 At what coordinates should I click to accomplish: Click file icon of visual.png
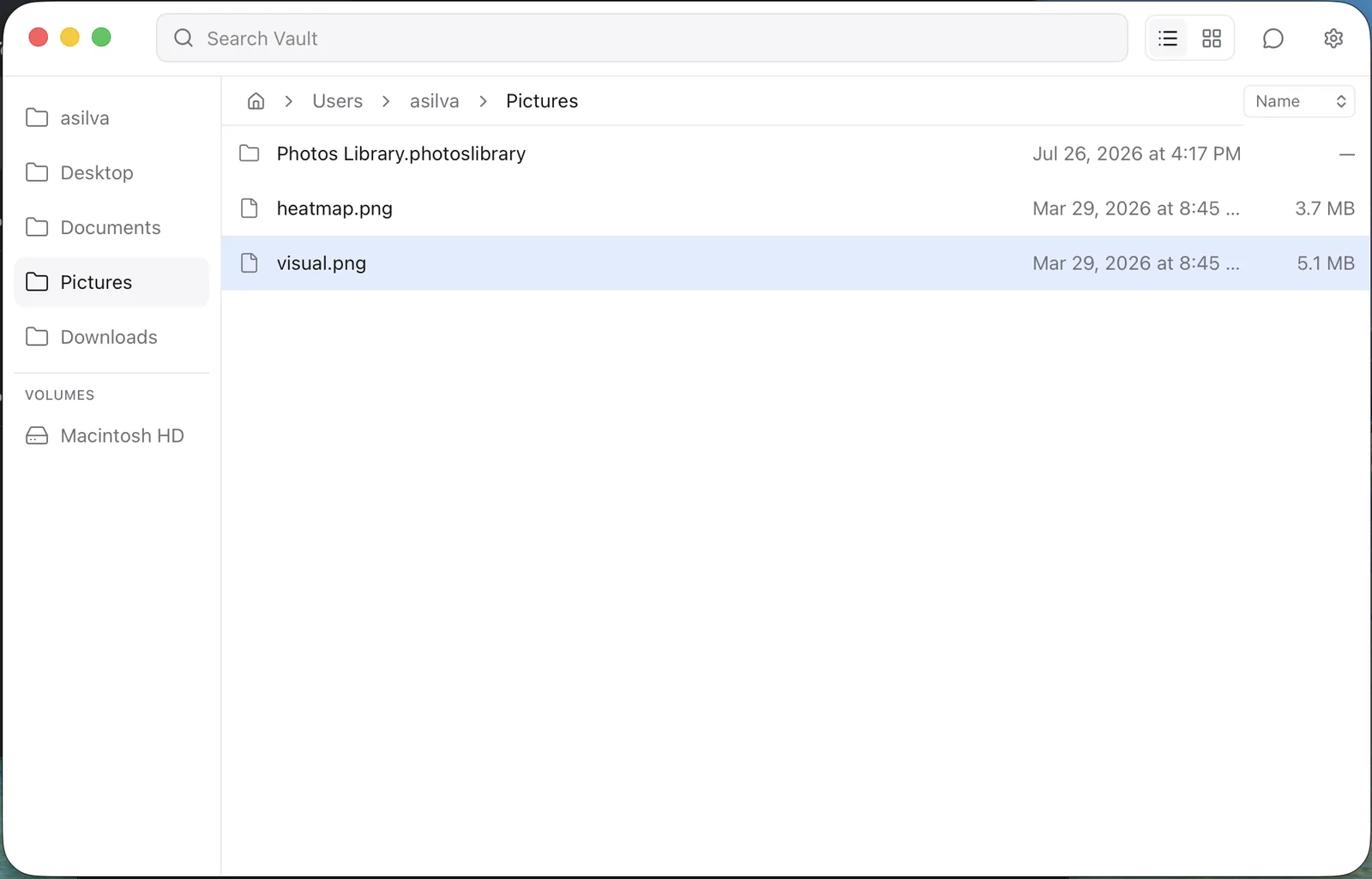click(250, 263)
